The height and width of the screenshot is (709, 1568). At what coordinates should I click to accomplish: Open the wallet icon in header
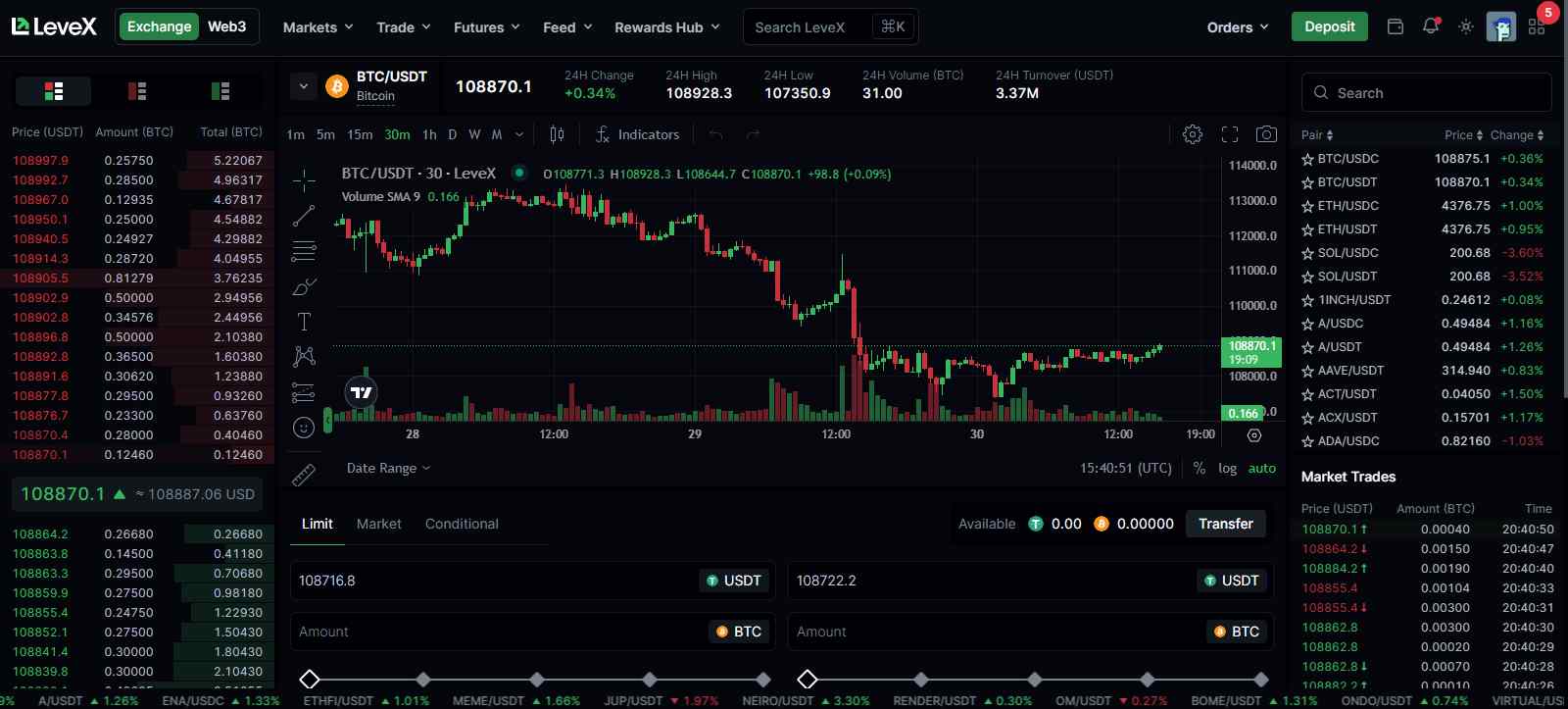1396,26
